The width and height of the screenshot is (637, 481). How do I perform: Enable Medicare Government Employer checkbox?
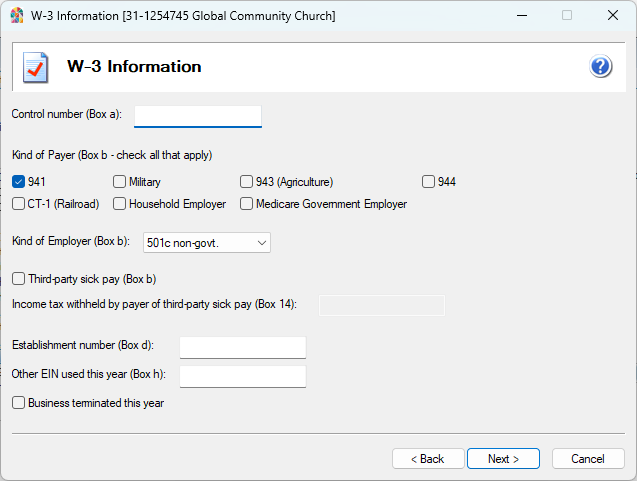247,204
